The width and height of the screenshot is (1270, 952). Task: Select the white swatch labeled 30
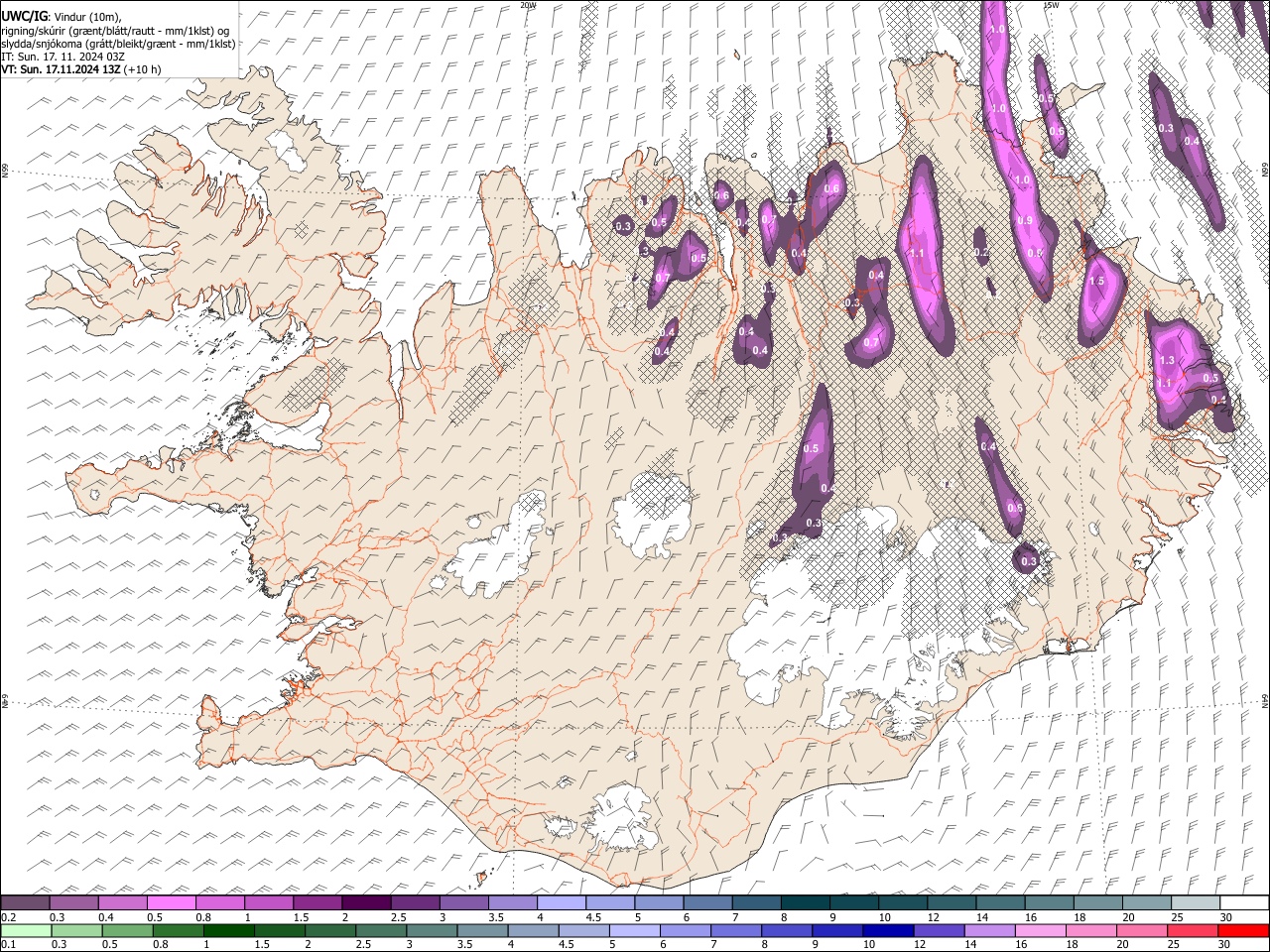coord(1244,902)
